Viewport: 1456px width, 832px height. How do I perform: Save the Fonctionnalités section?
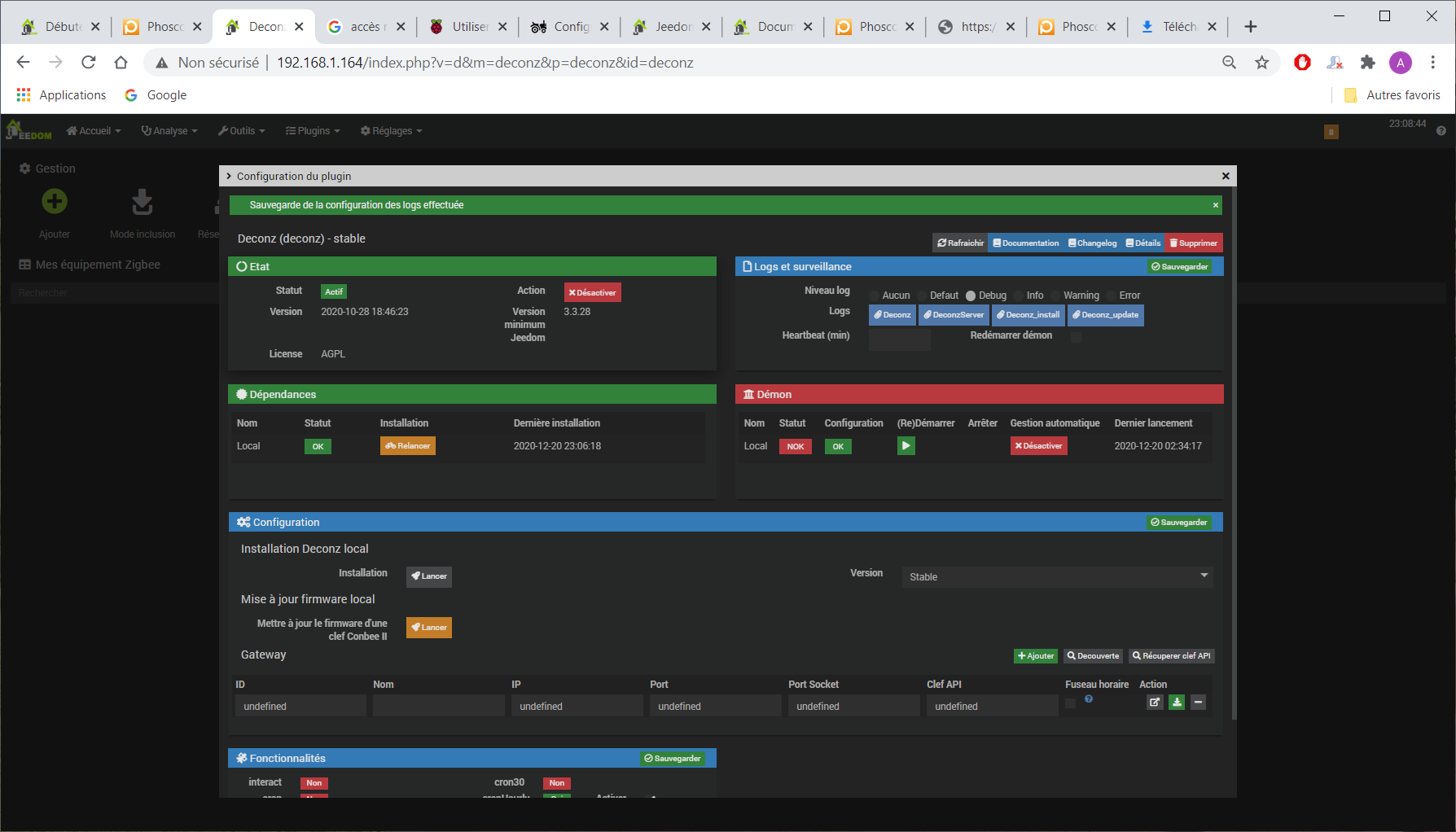pos(673,758)
